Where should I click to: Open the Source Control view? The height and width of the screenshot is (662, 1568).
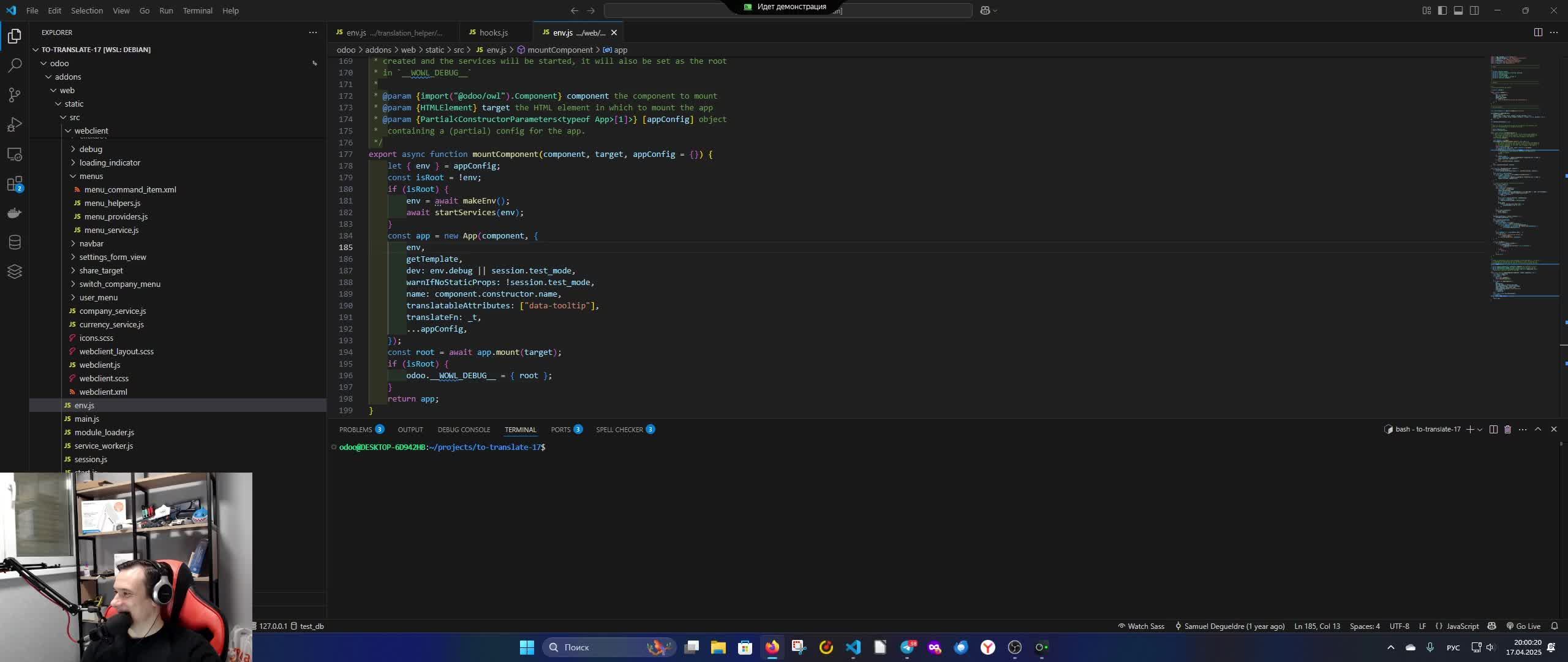(x=15, y=94)
